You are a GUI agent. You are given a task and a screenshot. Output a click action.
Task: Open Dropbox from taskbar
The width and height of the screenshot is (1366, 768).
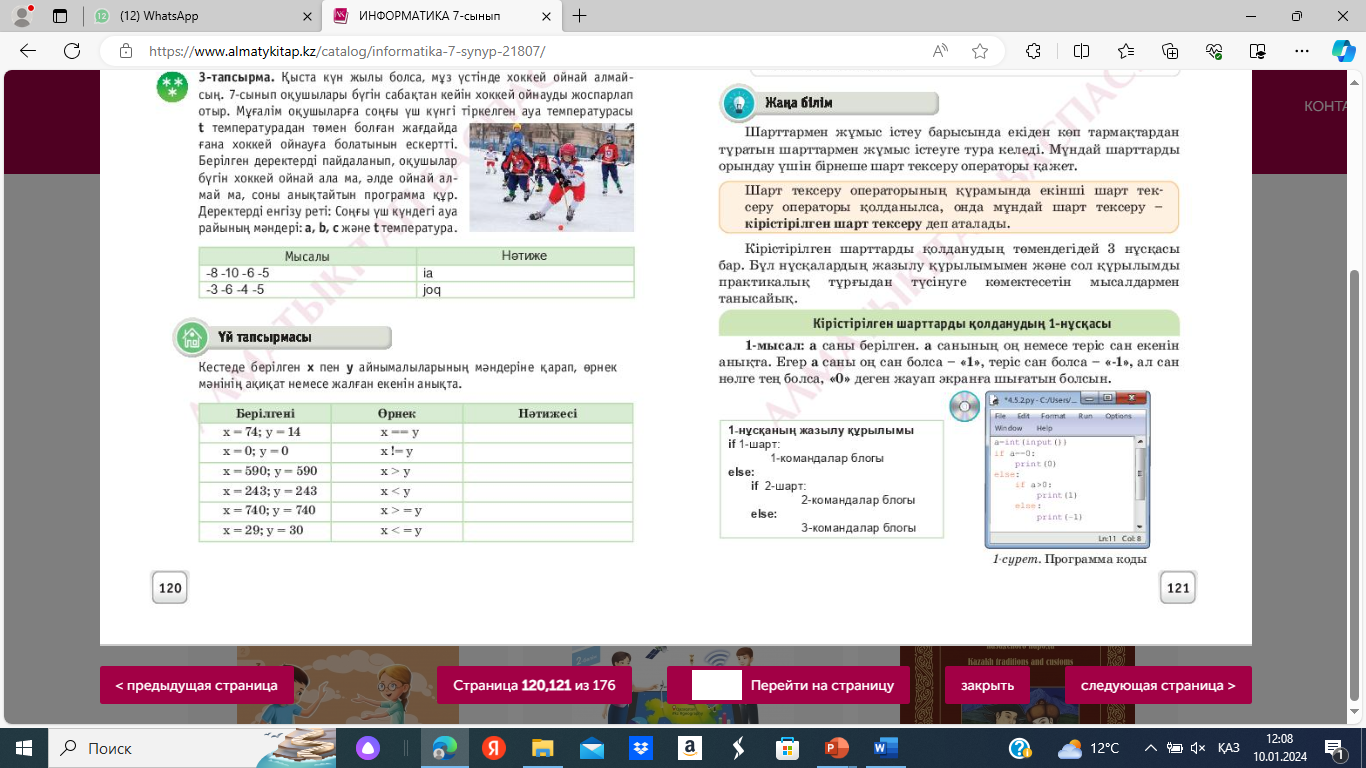[x=640, y=748]
